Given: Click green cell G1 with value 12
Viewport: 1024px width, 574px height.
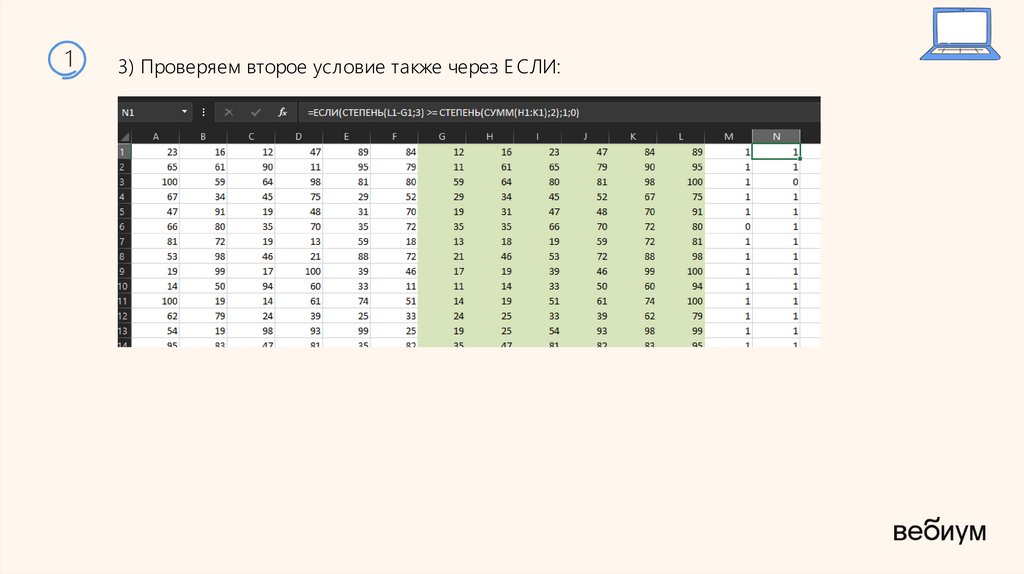Looking at the screenshot, I should 441,152.
